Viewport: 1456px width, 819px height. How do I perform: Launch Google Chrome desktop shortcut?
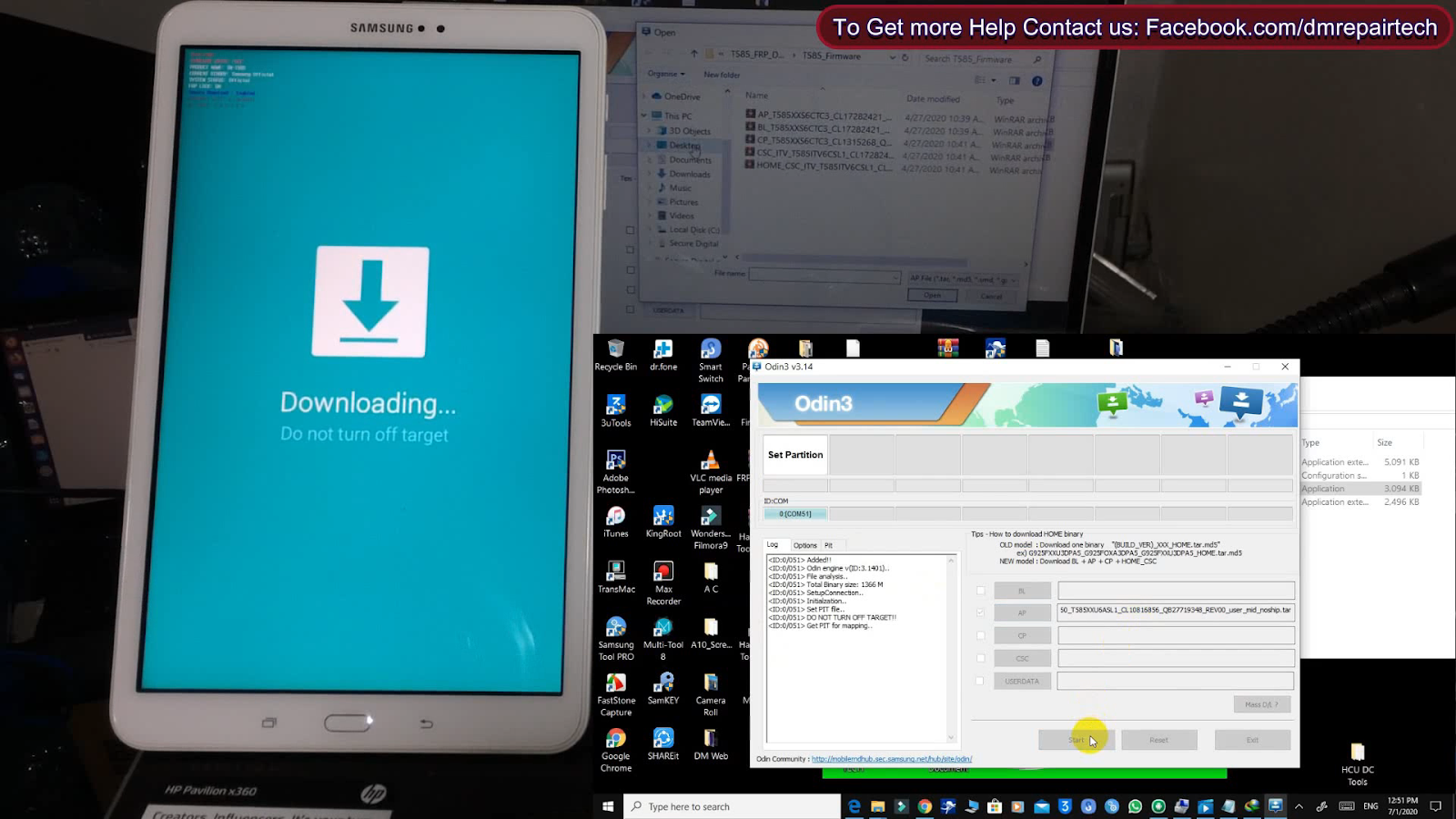[616, 750]
